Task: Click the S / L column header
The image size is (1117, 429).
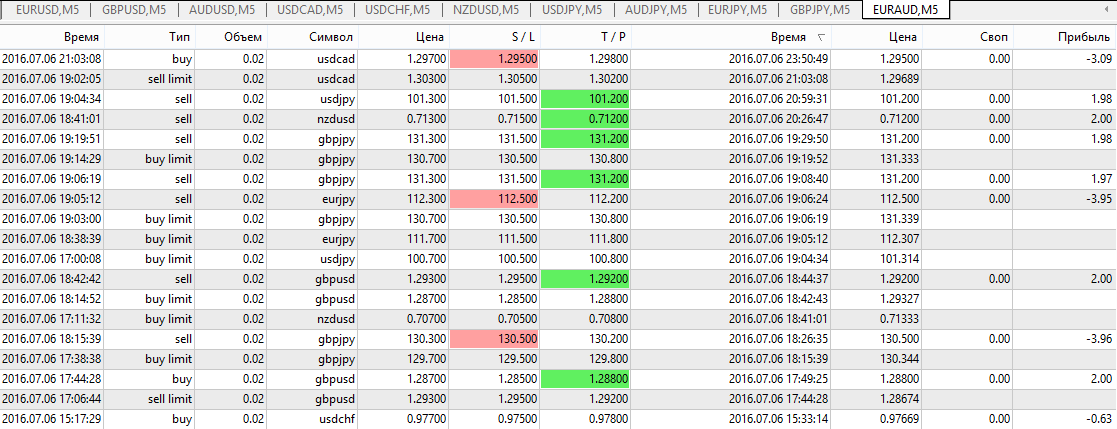Action: 522,38
